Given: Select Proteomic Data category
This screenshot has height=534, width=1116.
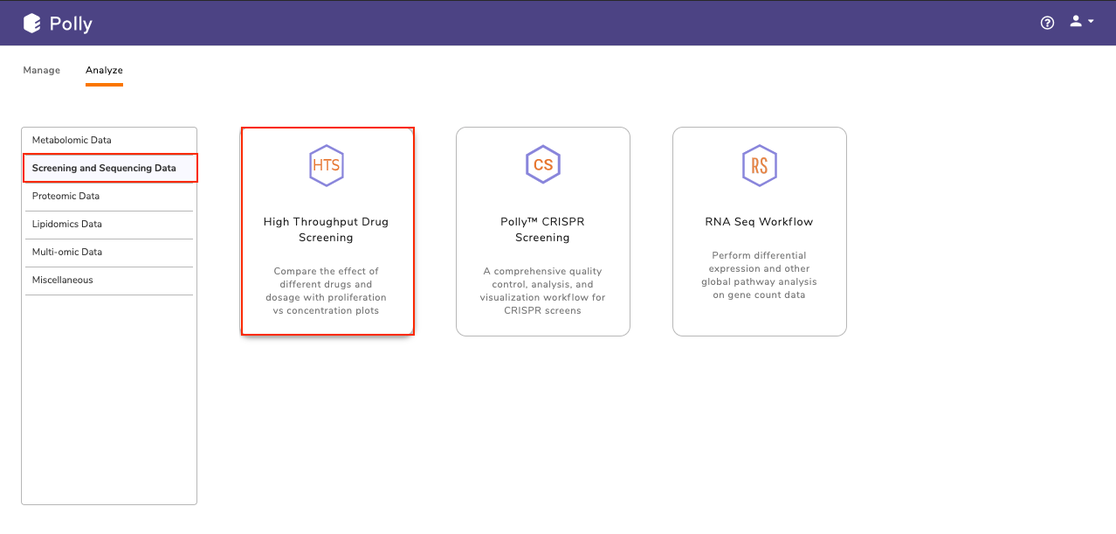Looking at the screenshot, I should tap(109, 196).
